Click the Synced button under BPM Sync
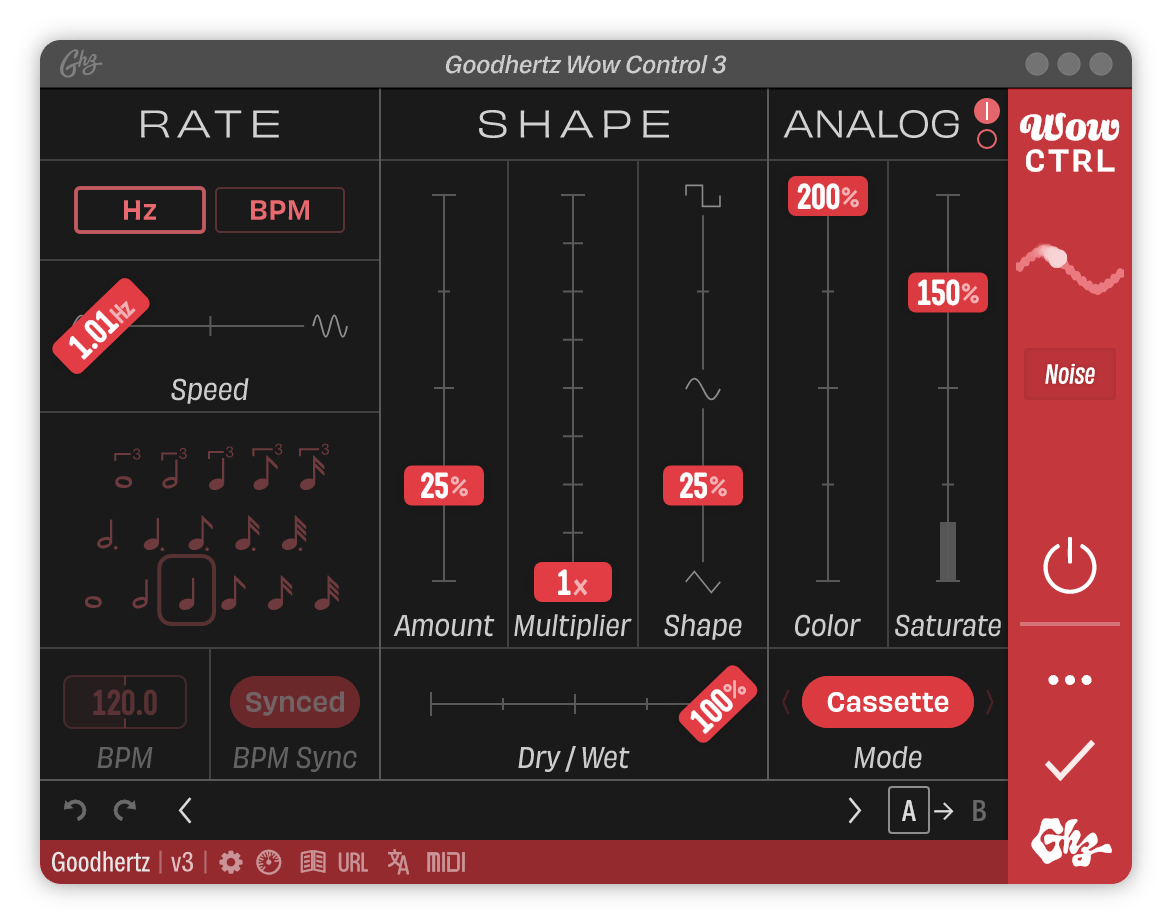Image resolution: width=1172 pixels, height=924 pixels. [295, 702]
